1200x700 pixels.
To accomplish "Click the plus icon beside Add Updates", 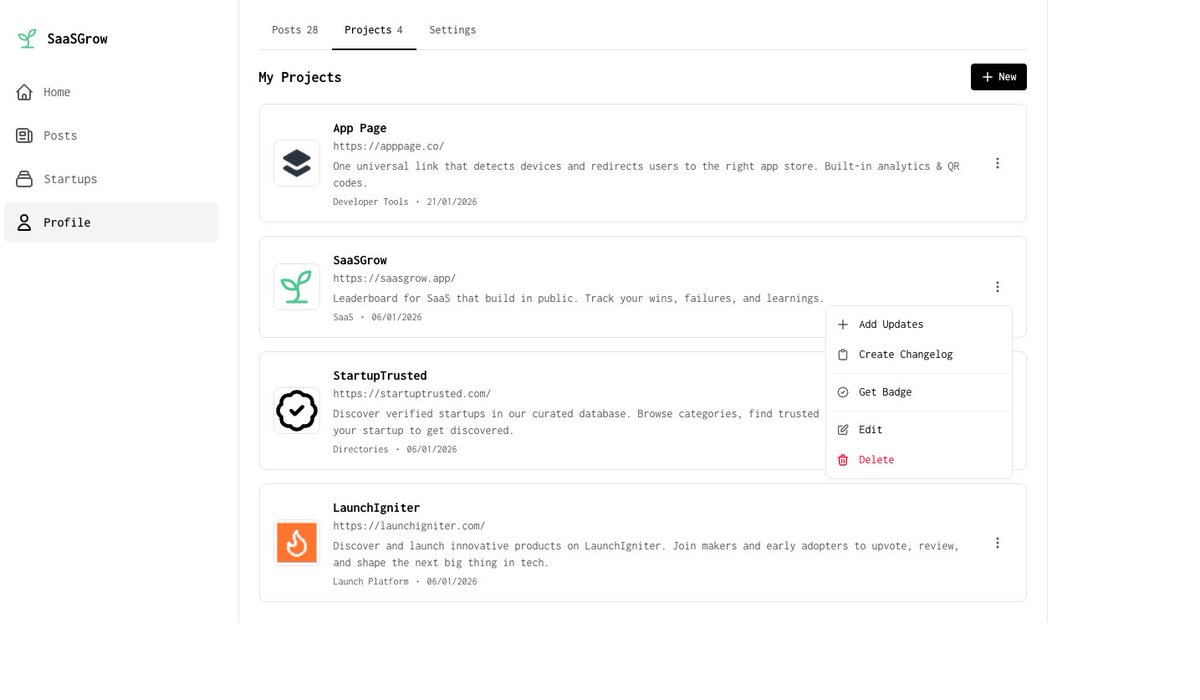I will point(843,324).
